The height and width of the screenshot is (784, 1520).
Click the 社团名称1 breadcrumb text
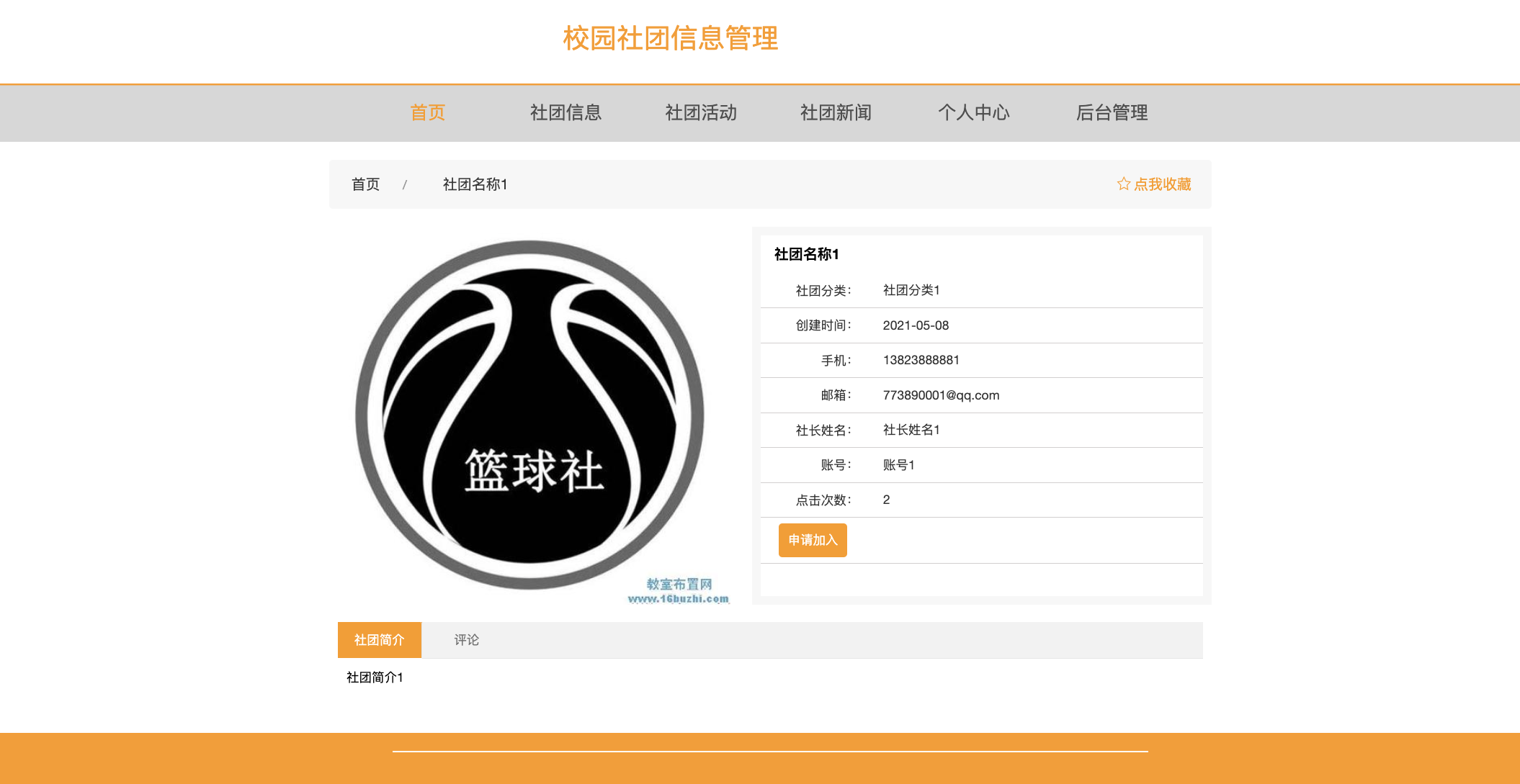[475, 184]
